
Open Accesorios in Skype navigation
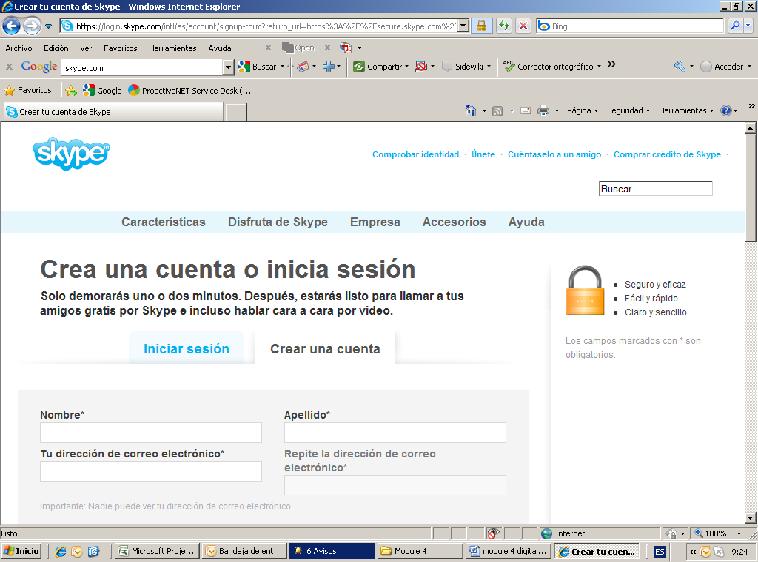(454, 222)
